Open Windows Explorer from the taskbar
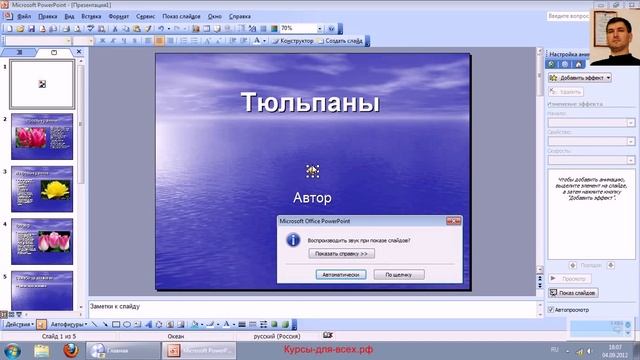640x360 pixels. 42,350
